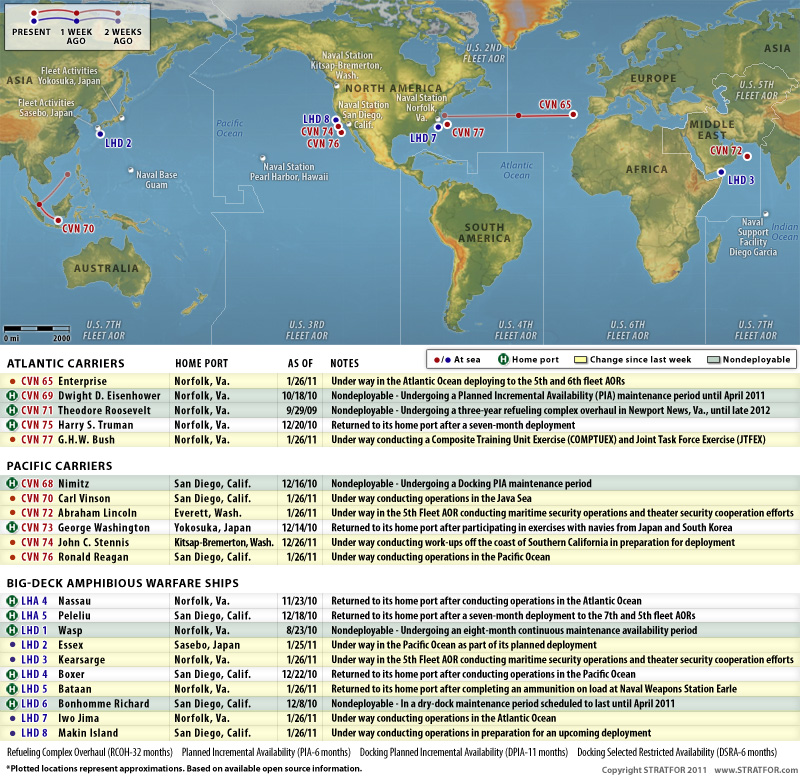Click the home port H icon for LHD 4
800x776 pixels.
12,674
